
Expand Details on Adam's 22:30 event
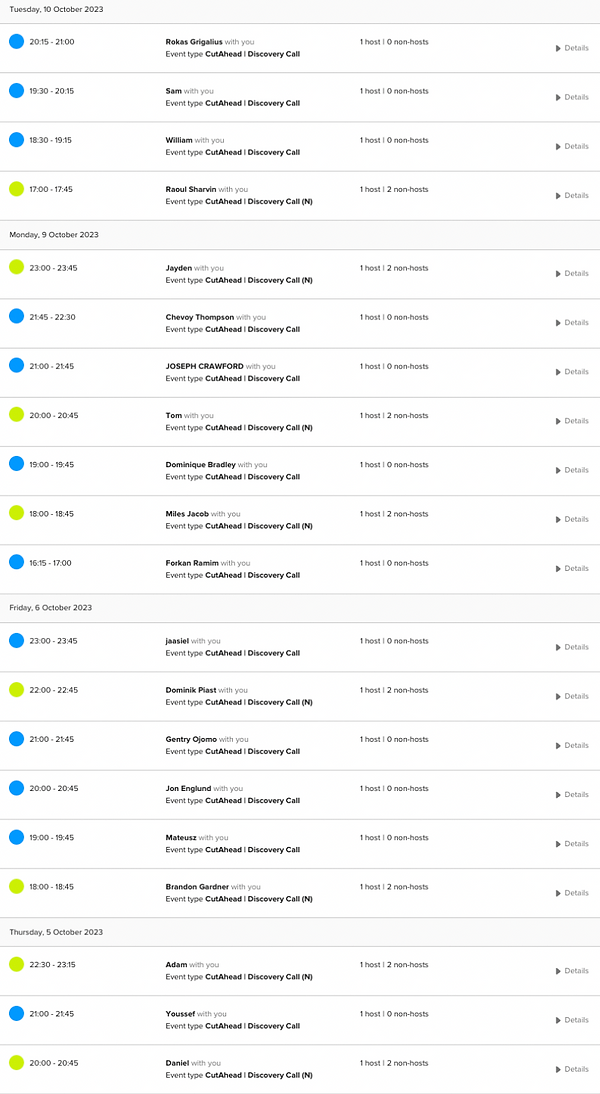pyautogui.click(x=571, y=970)
